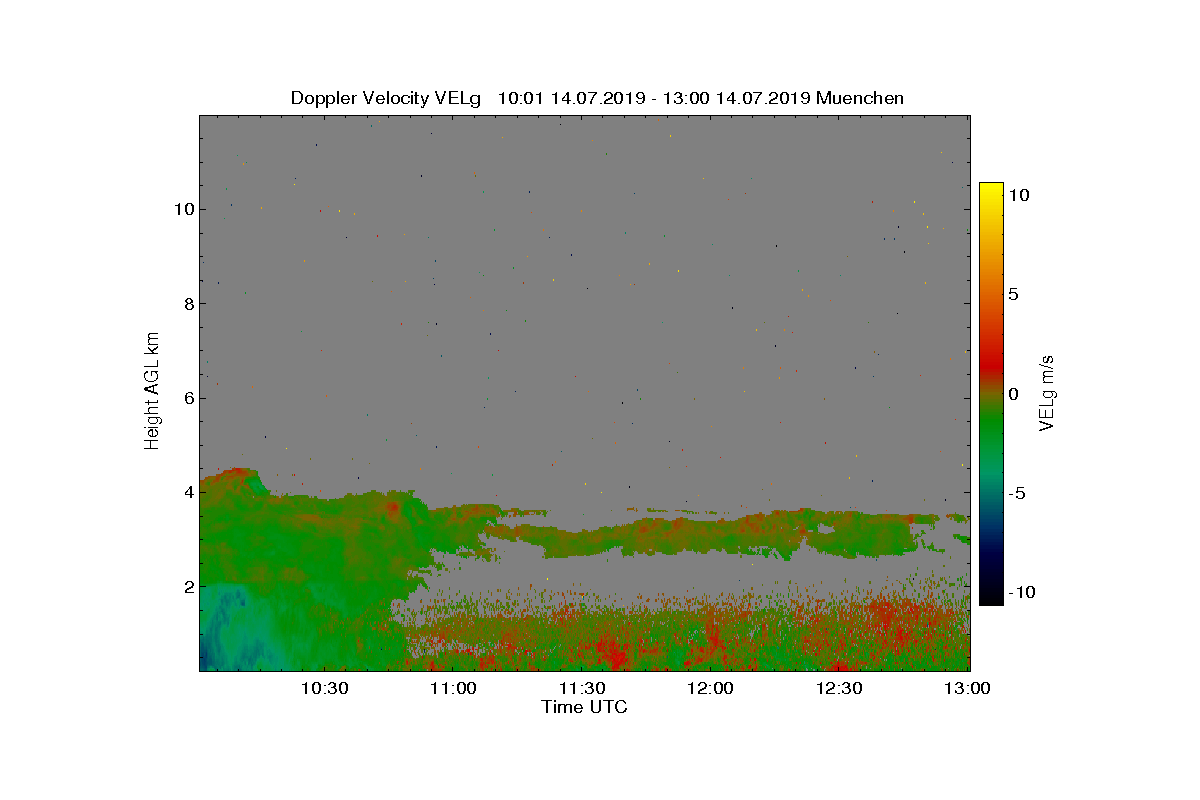Click the yellow top of the colorbar

coord(991,190)
